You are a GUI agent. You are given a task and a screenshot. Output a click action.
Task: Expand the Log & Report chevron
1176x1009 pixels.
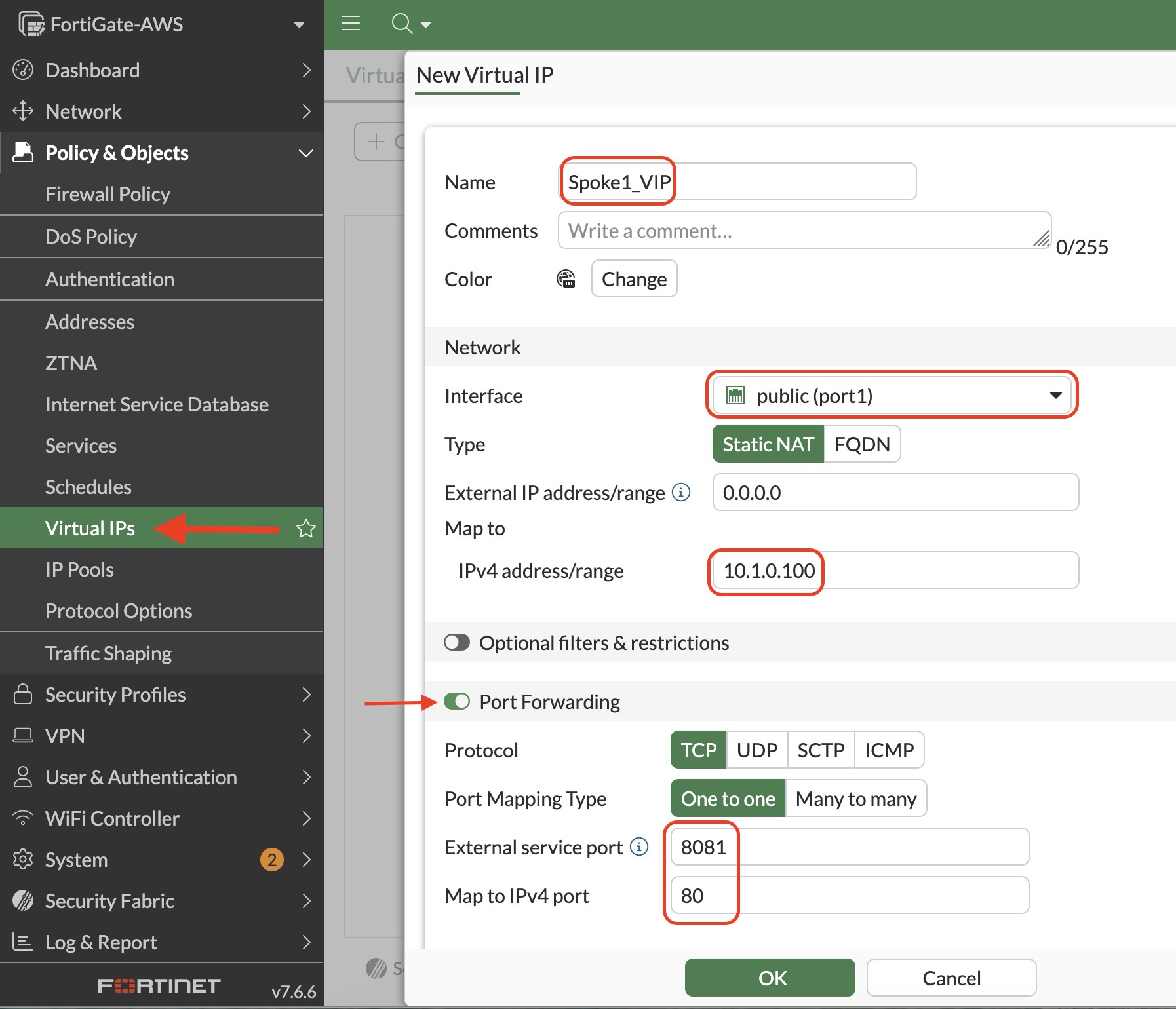(x=306, y=942)
